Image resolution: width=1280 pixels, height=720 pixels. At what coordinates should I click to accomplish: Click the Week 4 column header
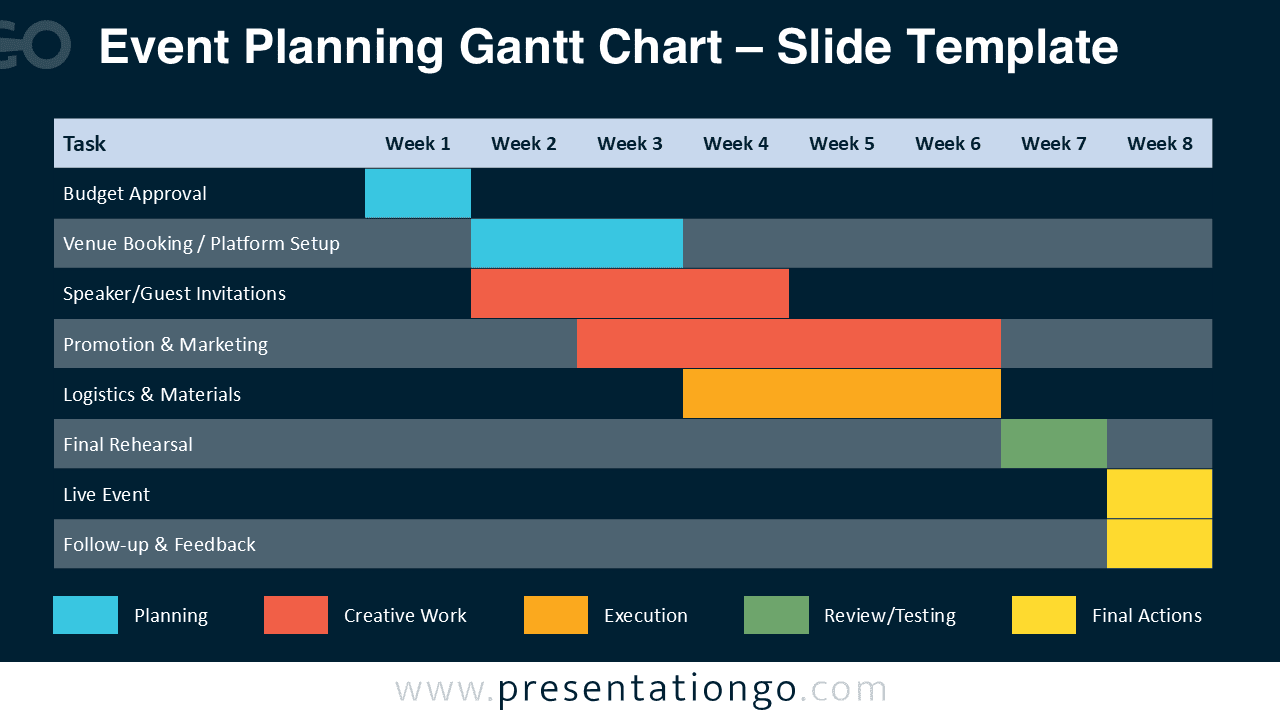736,143
